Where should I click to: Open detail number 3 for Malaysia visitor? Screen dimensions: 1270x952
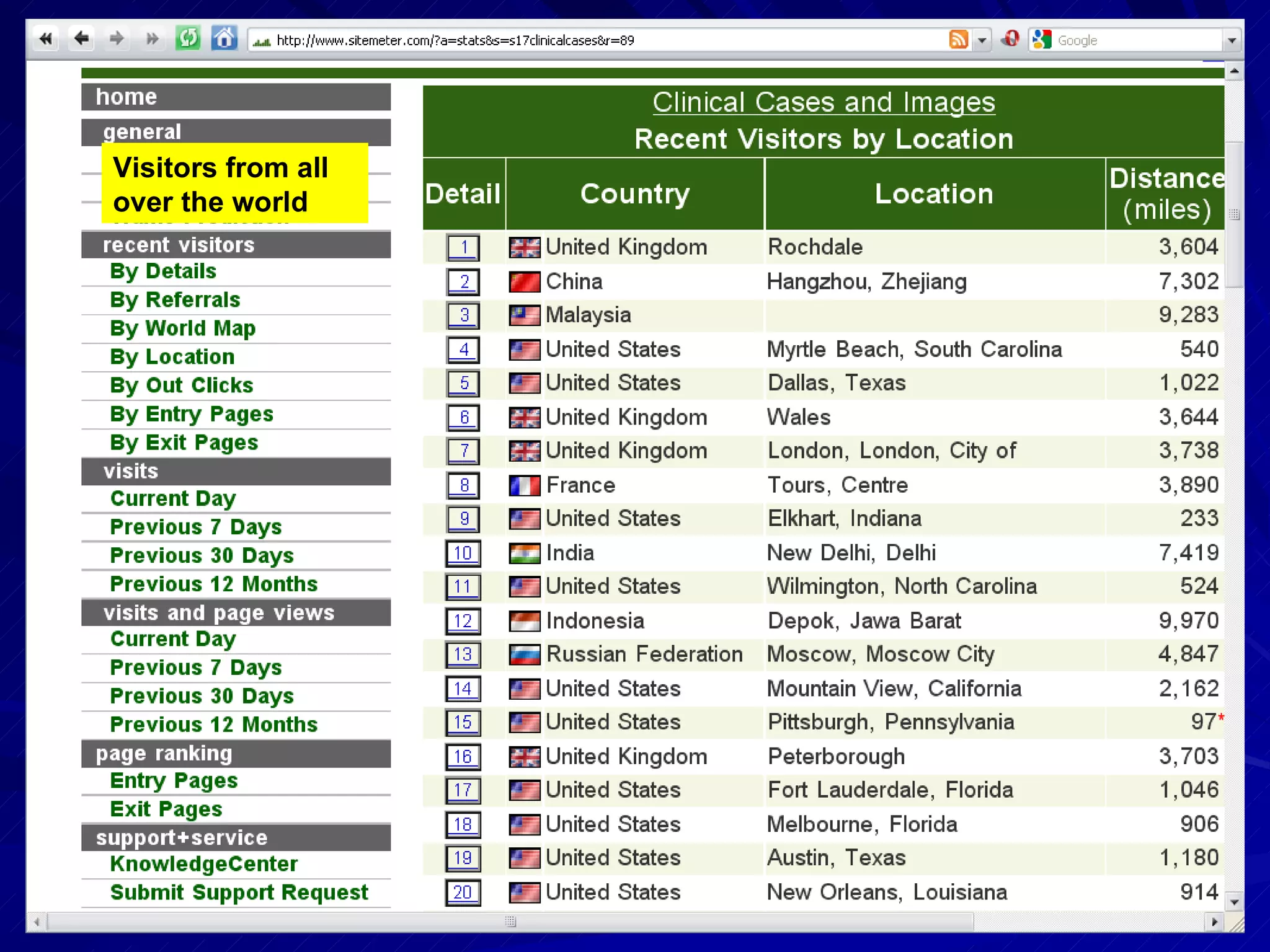tap(463, 315)
